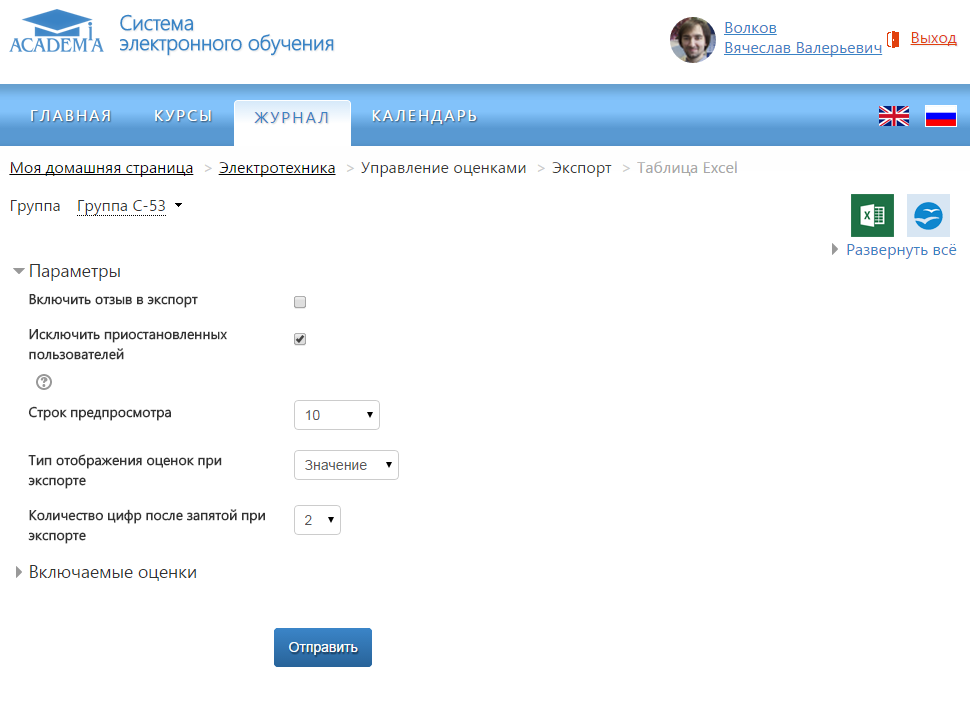Viewport: 970px width, 706px height.
Task: Collapse the Параметры section
Action: pos(74,272)
